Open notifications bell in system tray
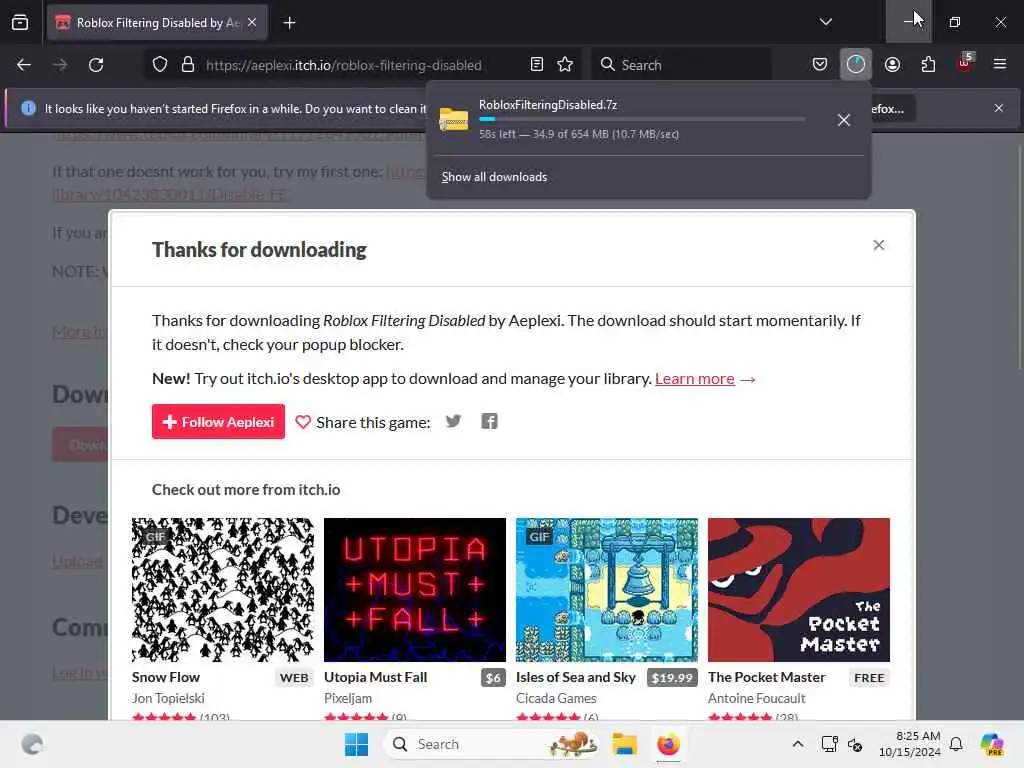The height and width of the screenshot is (768, 1024). [x=956, y=744]
